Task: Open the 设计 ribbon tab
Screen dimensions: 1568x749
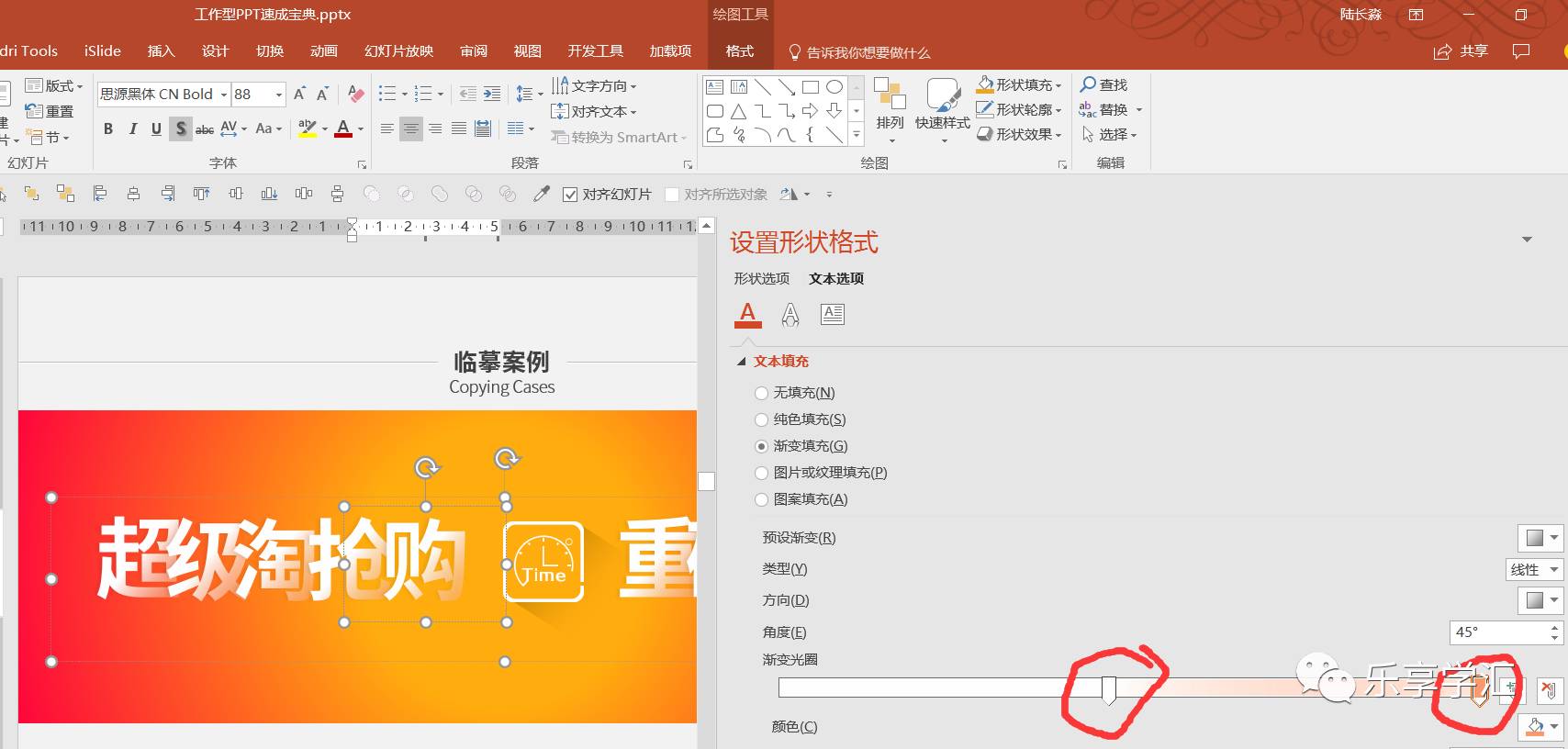Action: point(215,51)
